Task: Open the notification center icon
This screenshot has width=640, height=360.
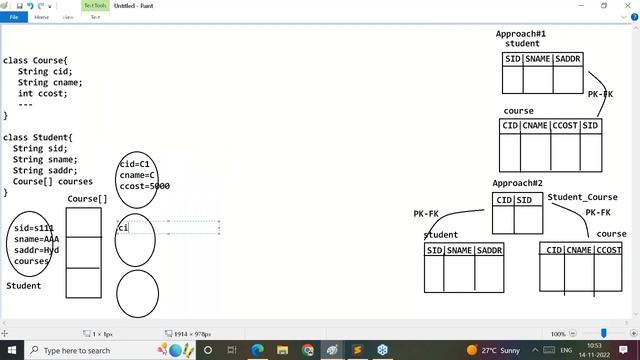Action: 623,350
